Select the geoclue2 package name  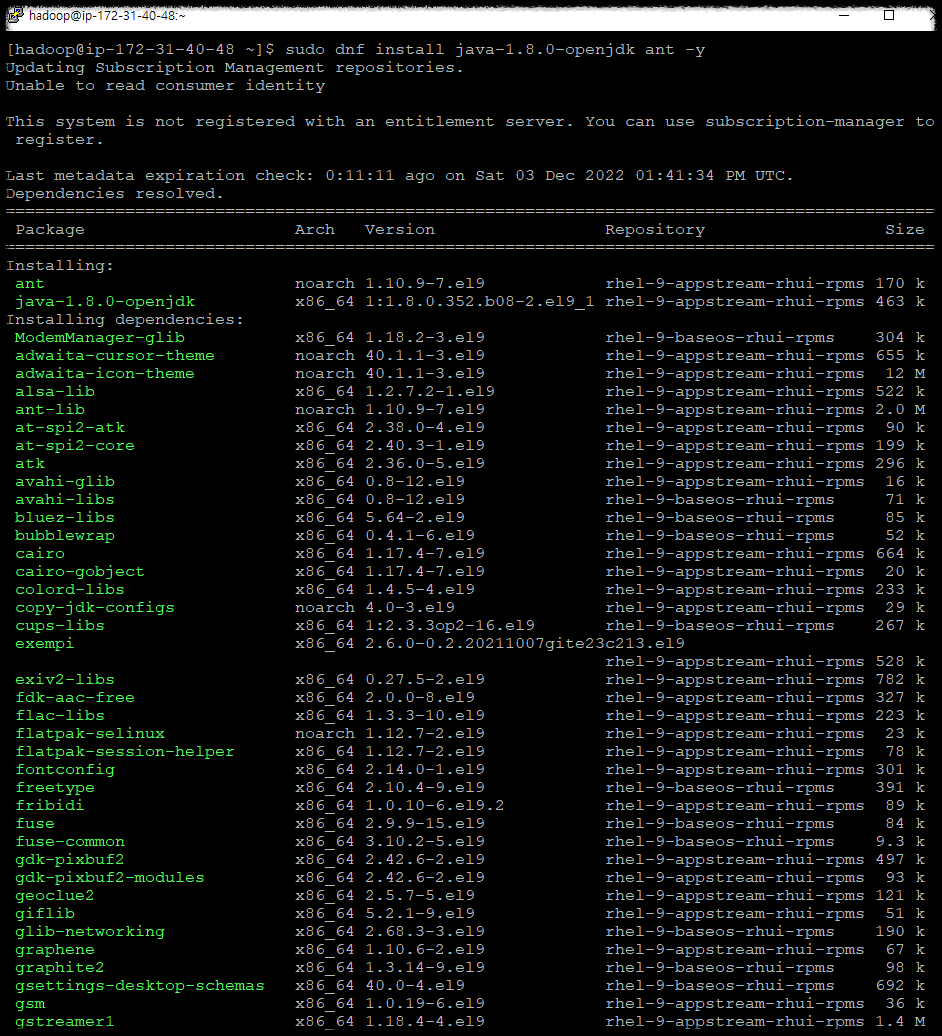55,895
